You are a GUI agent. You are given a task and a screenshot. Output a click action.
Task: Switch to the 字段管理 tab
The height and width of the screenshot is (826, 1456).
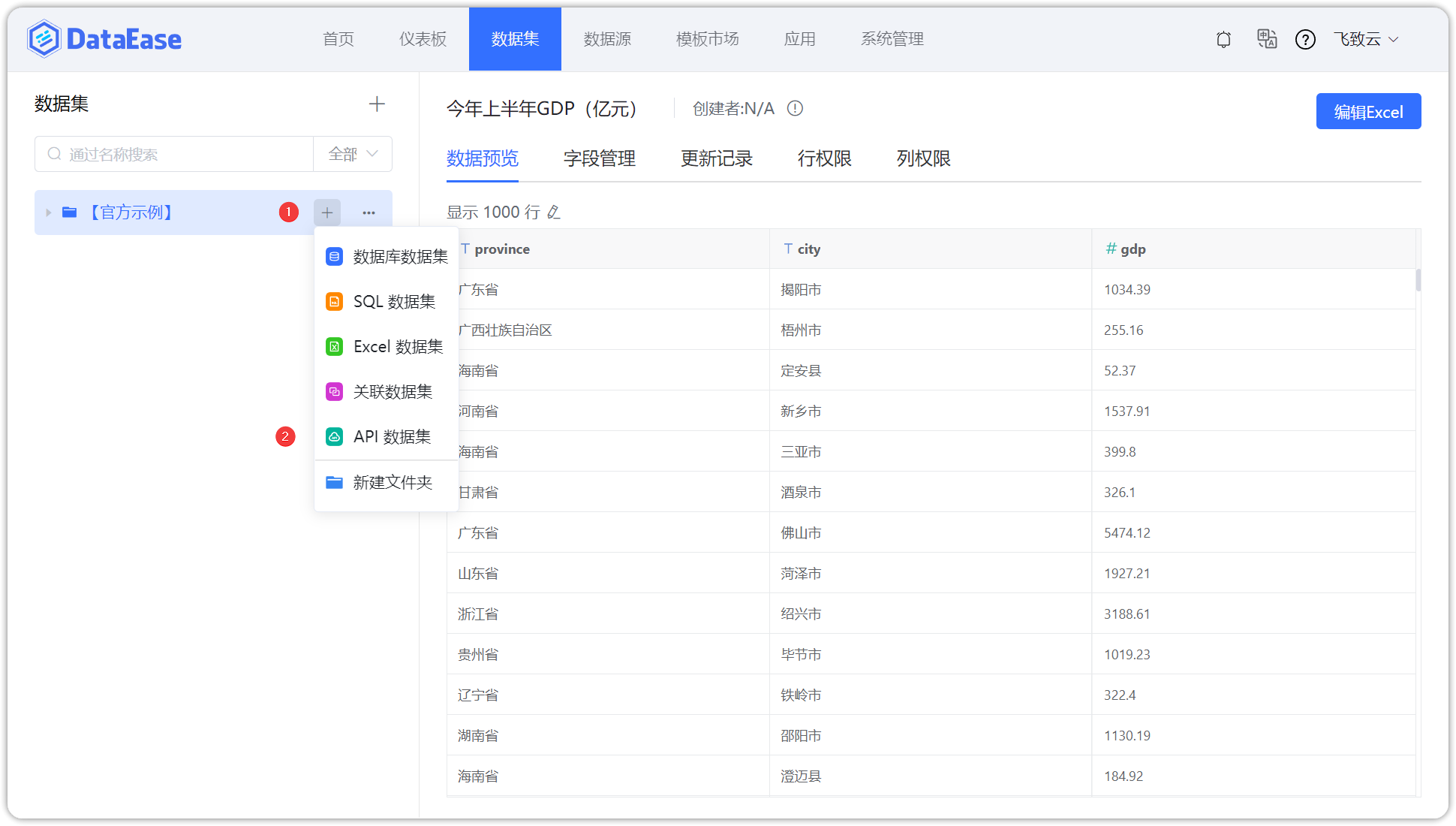599,158
